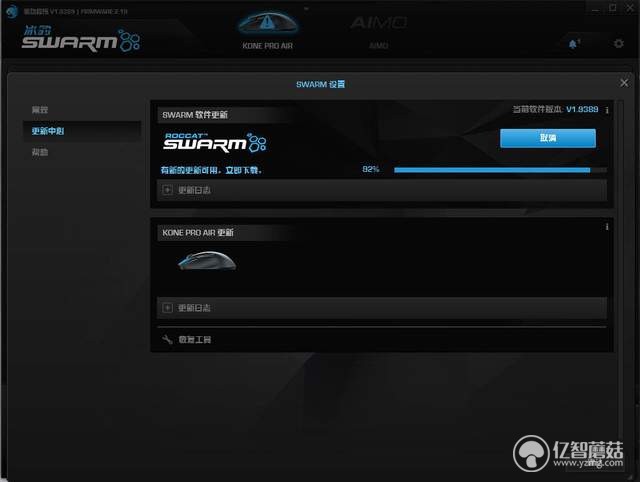Screen dimensions: 640x482
Task: Click the KONE PRO AIR mouse thumbnail
Action: click(207, 261)
